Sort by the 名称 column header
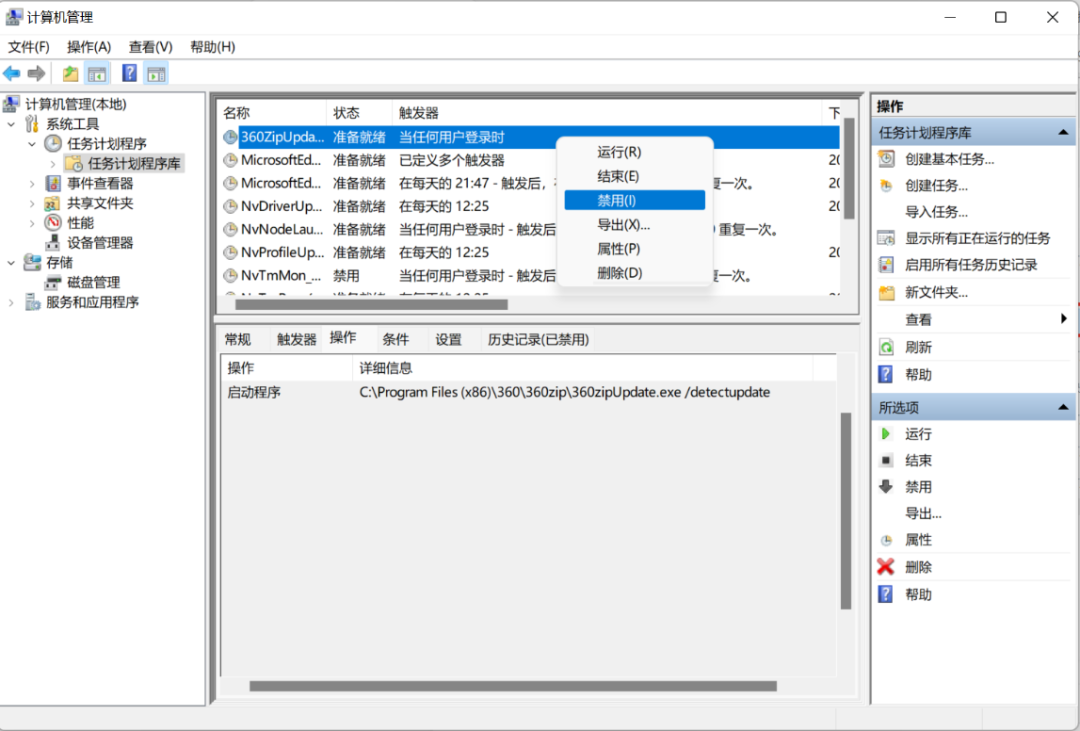Screen dimensions: 1080x731 (273, 112)
